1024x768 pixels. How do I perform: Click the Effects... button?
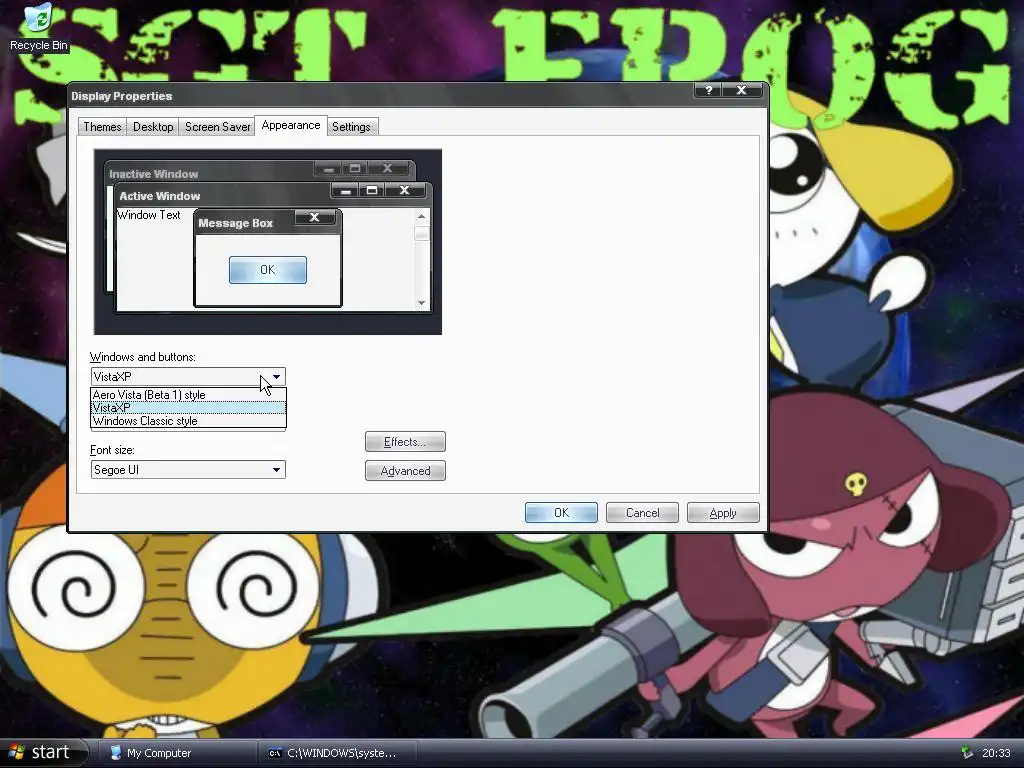(405, 442)
